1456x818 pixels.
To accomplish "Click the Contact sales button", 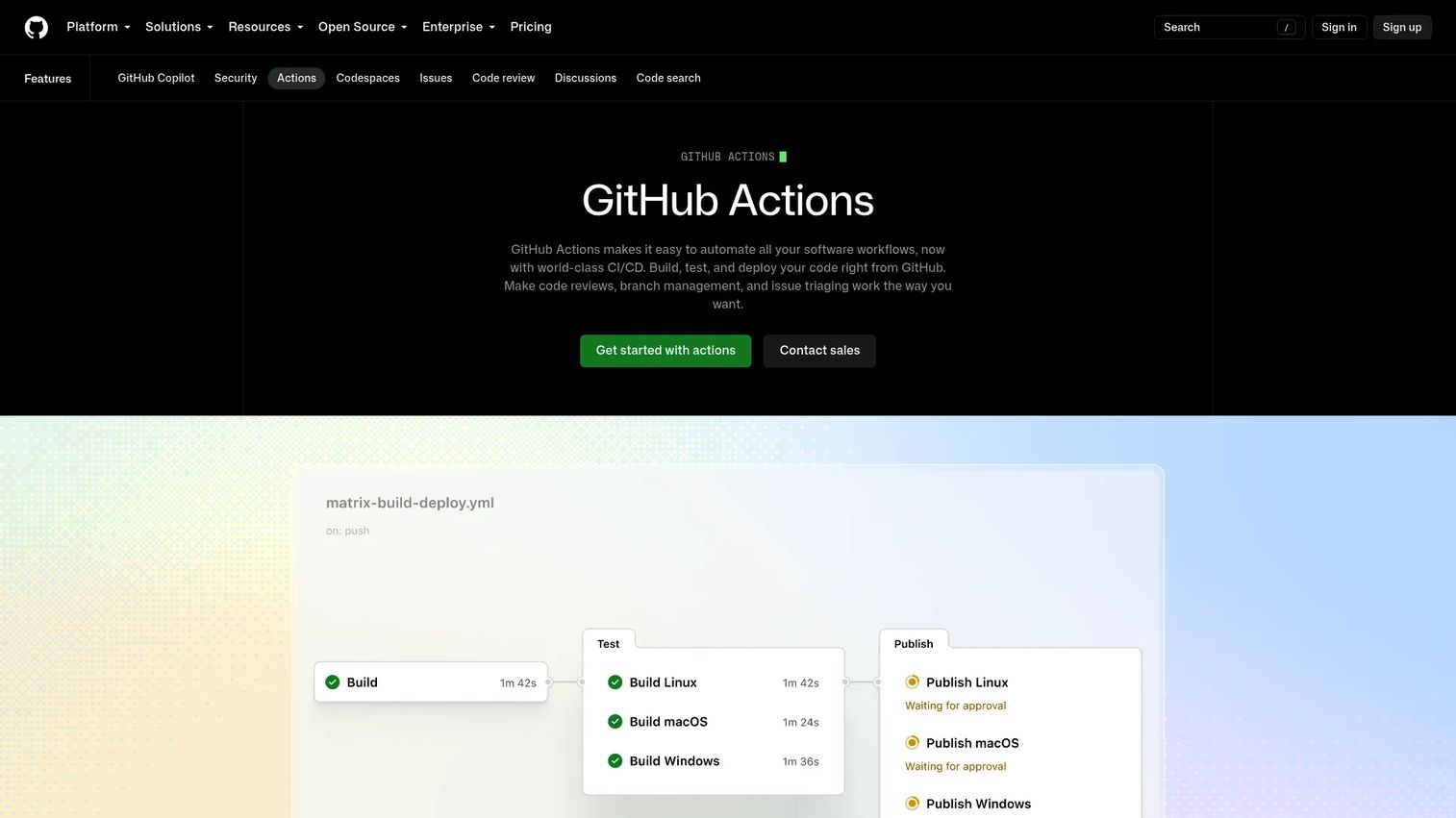I will pyautogui.click(x=819, y=351).
